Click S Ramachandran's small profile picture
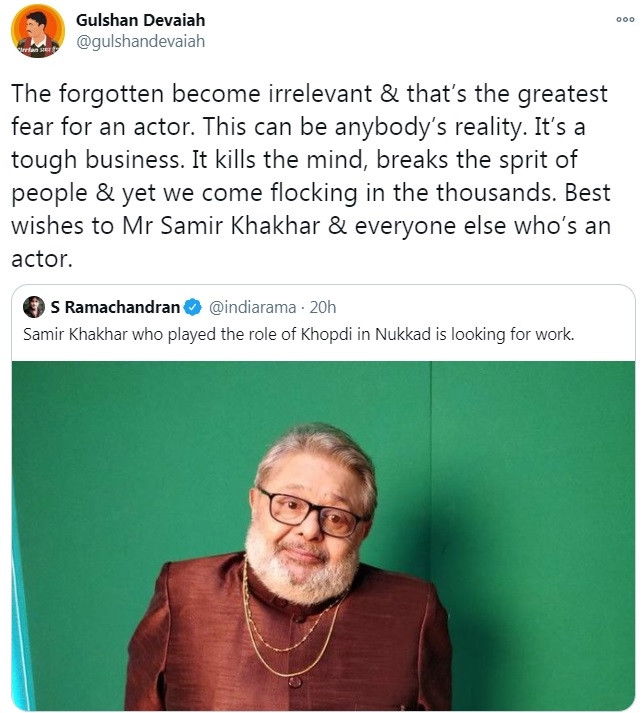This screenshot has width=643, height=713. 34,307
